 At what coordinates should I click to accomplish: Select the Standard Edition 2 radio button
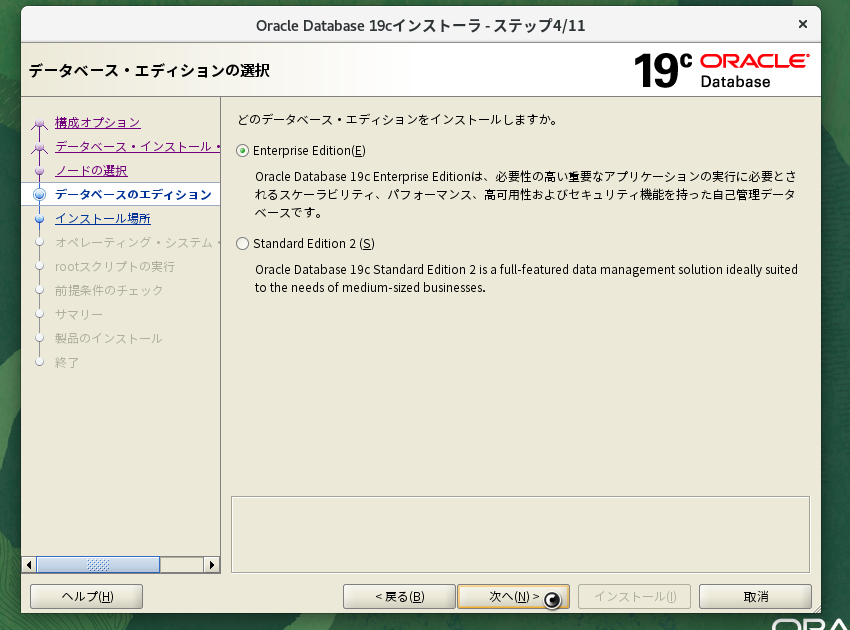point(242,243)
